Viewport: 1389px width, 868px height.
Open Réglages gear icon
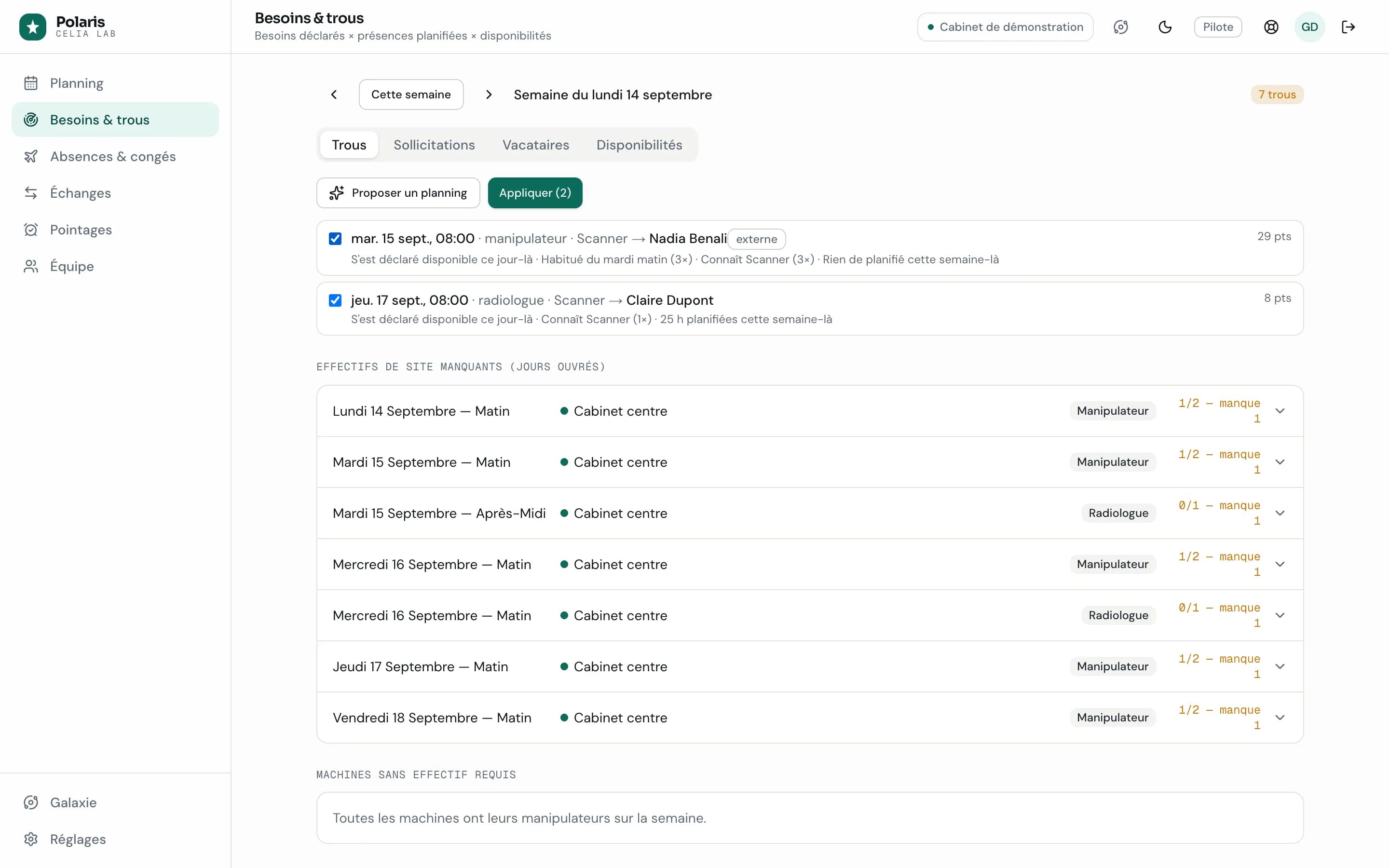point(31,839)
